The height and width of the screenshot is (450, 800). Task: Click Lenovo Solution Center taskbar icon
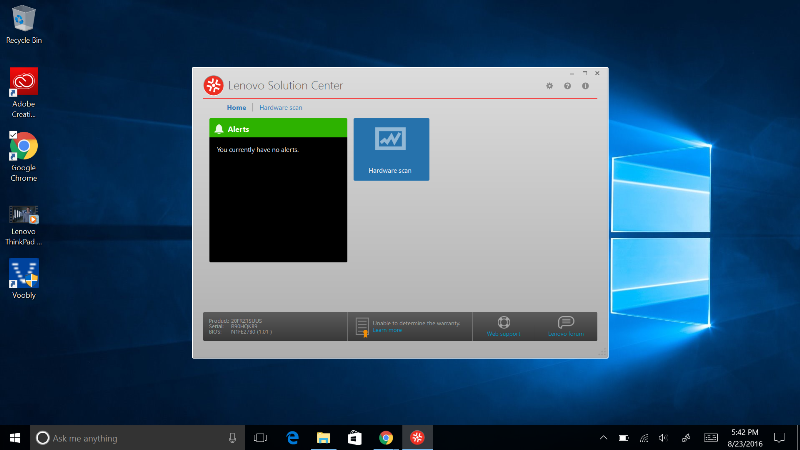click(x=417, y=438)
